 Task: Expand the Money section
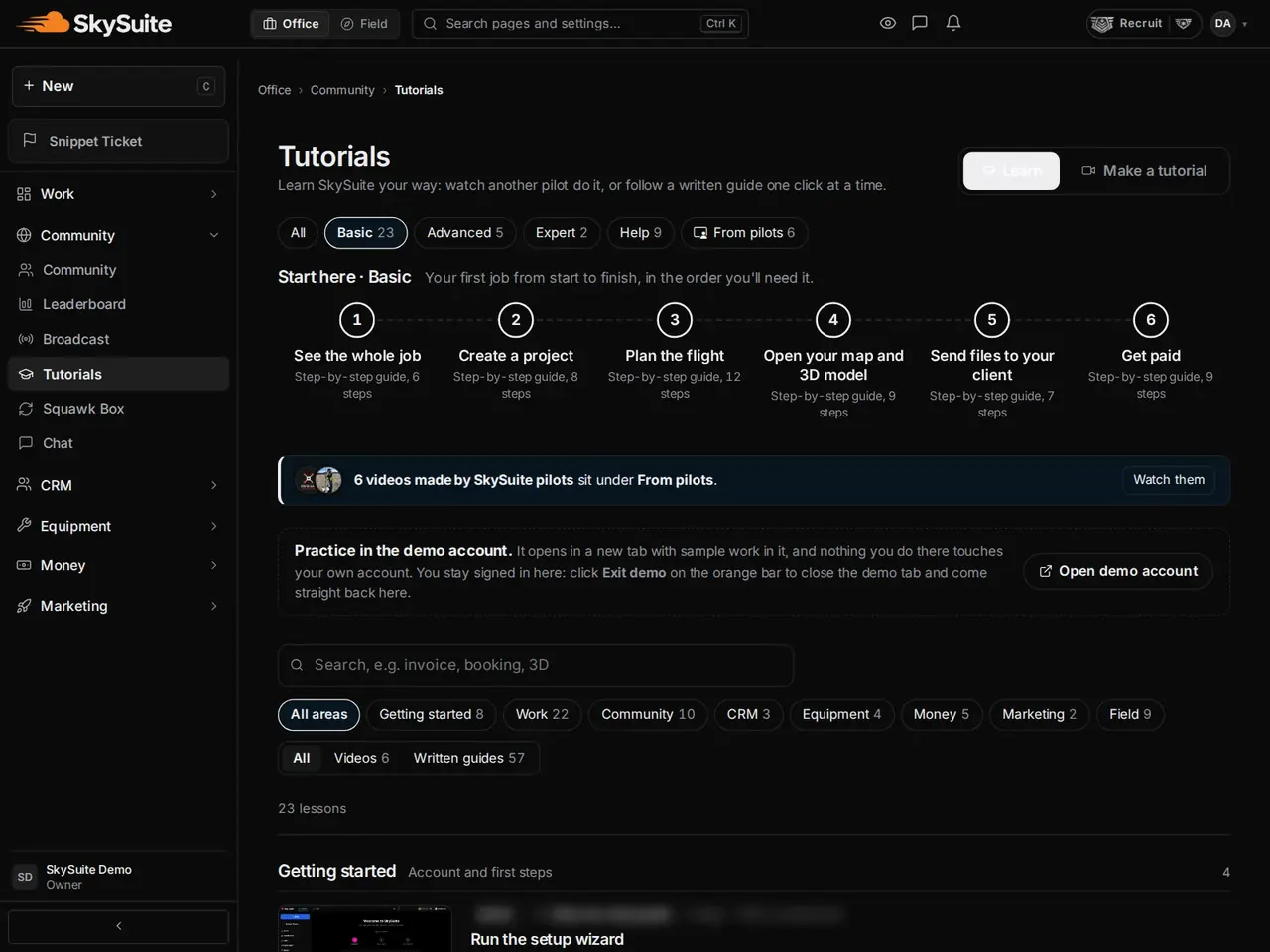pyautogui.click(x=118, y=565)
